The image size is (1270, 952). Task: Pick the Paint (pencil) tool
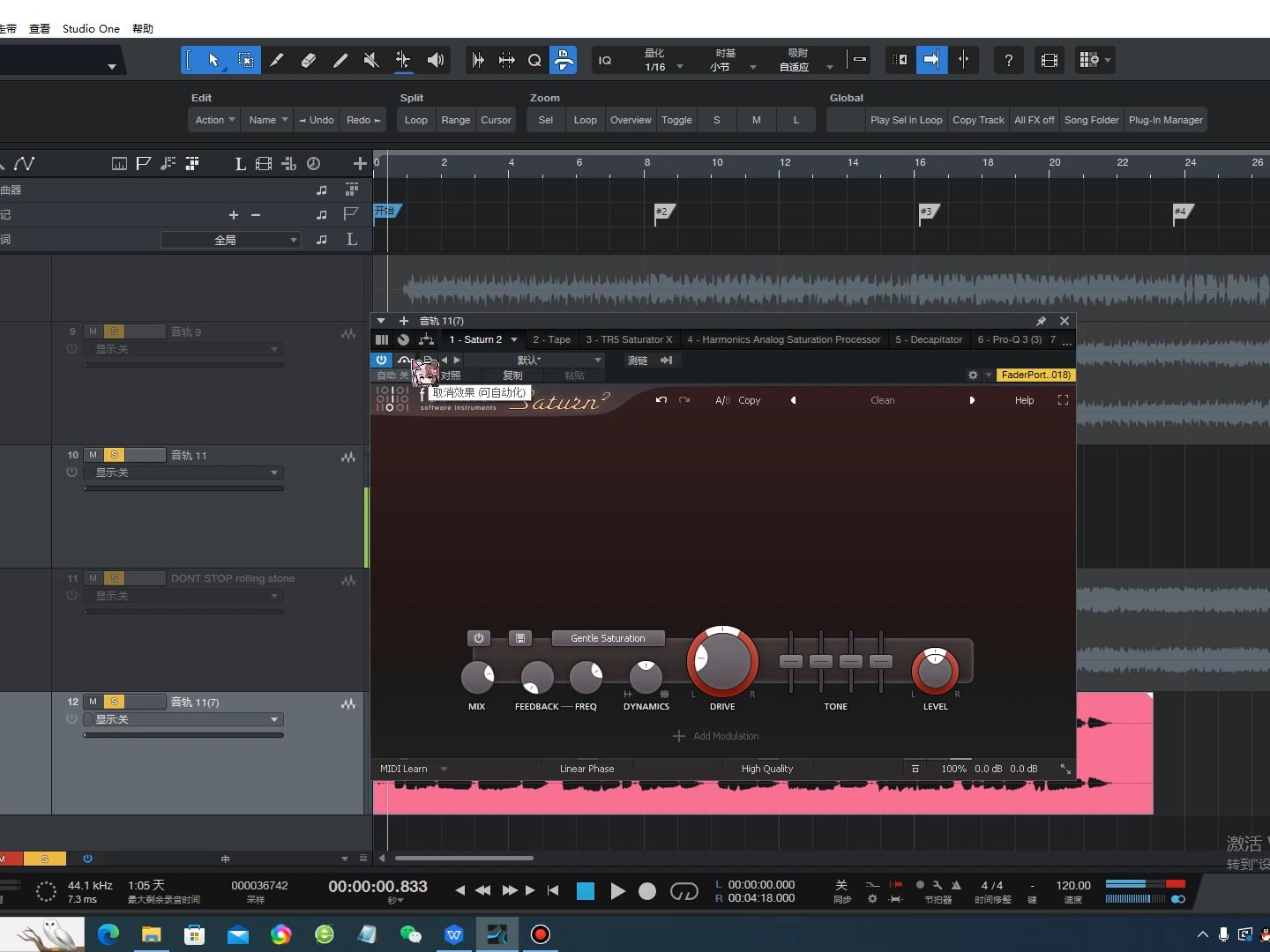(x=340, y=60)
